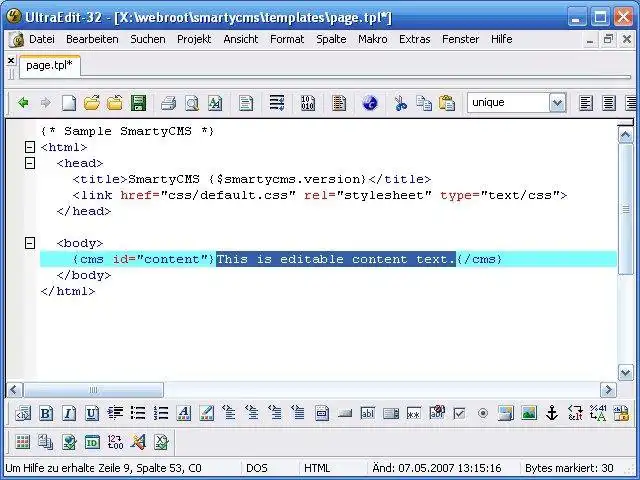Click the 12 to 00 number conversion icon
The height and width of the screenshot is (480, 640).
pos(115,442)
